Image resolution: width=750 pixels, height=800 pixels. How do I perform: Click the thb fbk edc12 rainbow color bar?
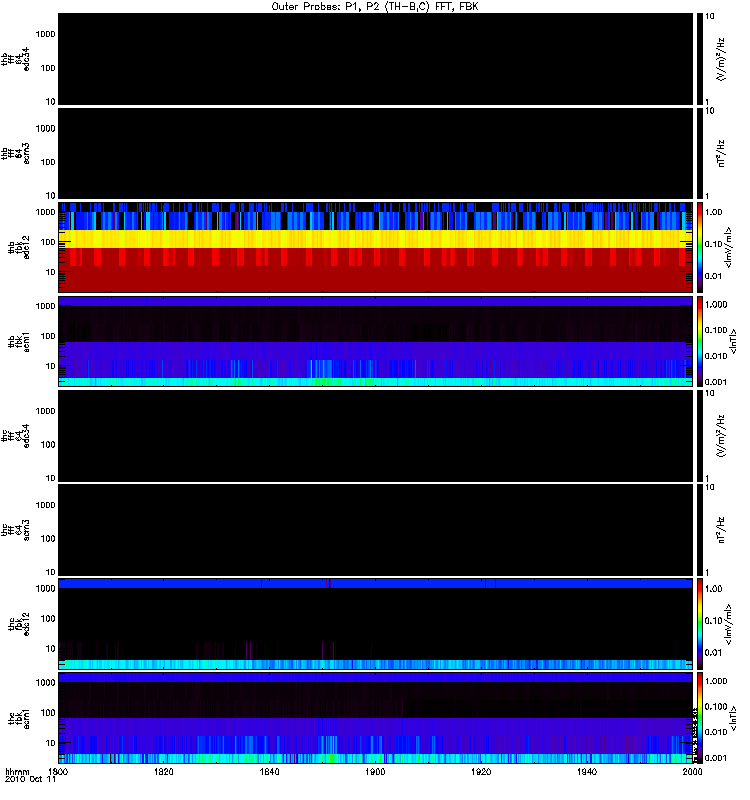699,247
